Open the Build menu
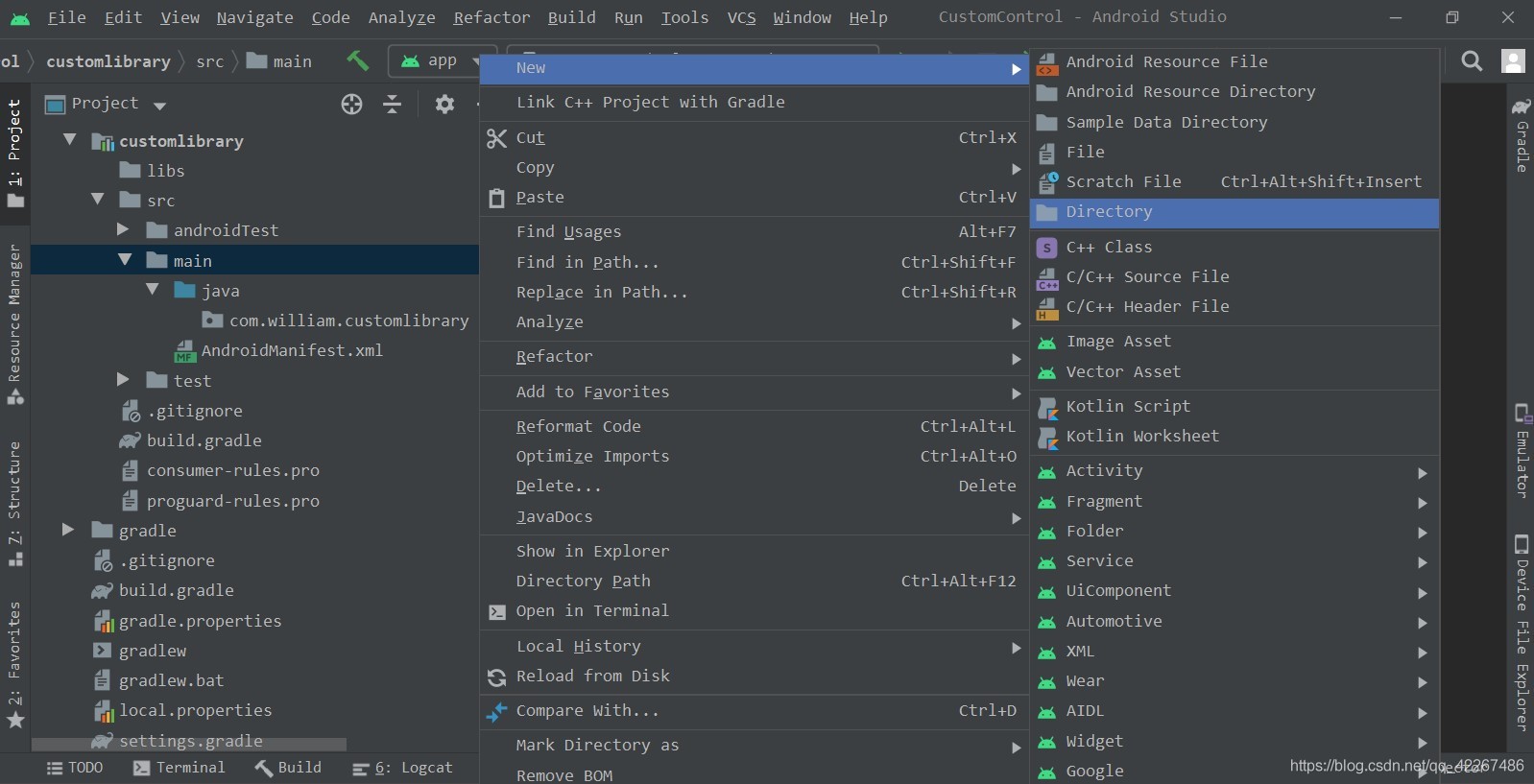Image resolution: width=1534 pixels, height=784 pixels. tap(571, 17)
